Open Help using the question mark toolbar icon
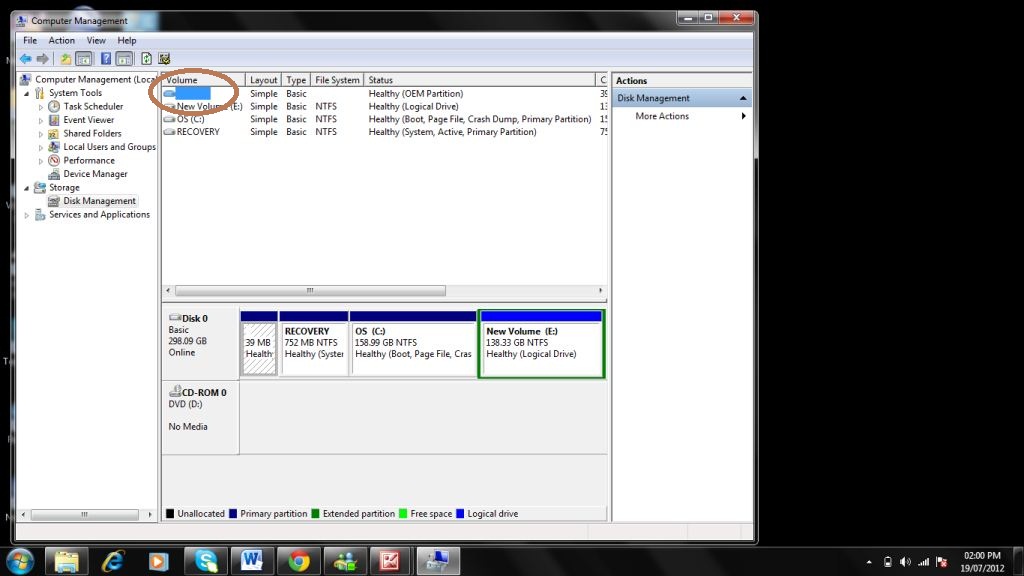The width and height of the screenshot is (1024, 576). click(x=106, y=58)
